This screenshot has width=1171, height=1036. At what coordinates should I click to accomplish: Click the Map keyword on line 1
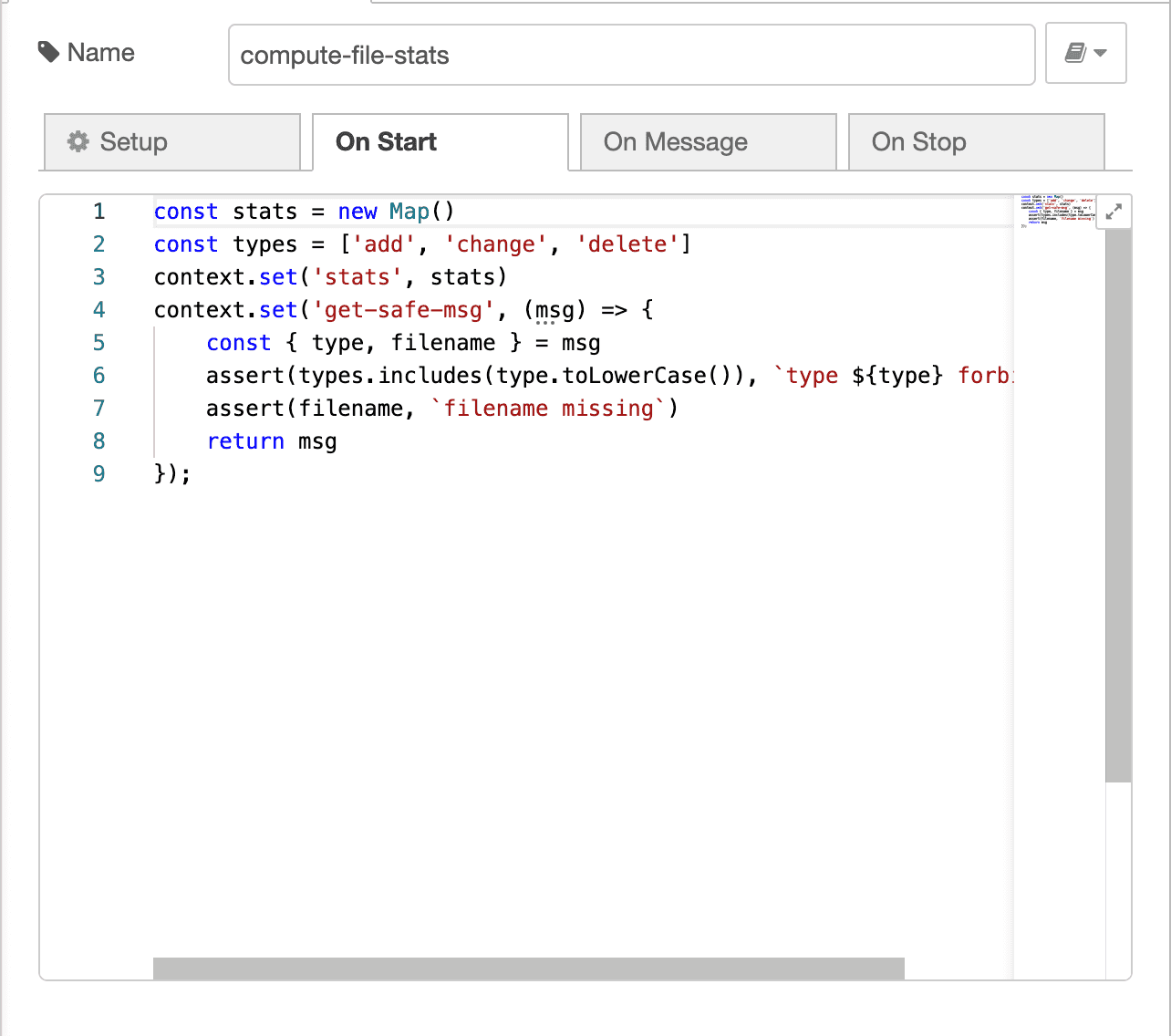pyautogui.click(x=409, y=212)
